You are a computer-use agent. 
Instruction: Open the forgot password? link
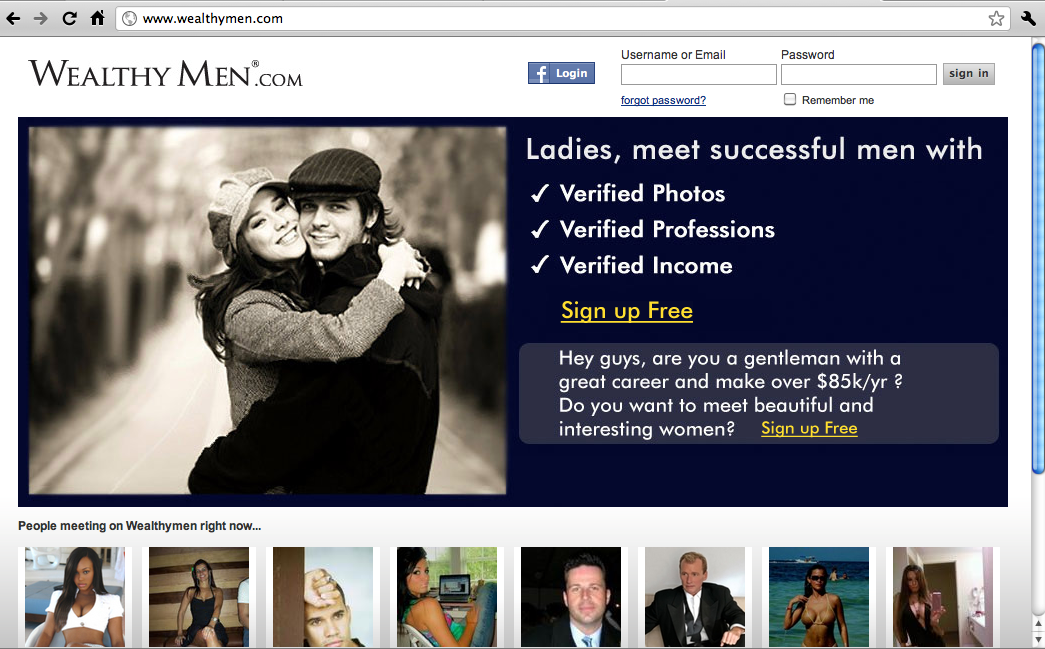[x=663, y=100]
